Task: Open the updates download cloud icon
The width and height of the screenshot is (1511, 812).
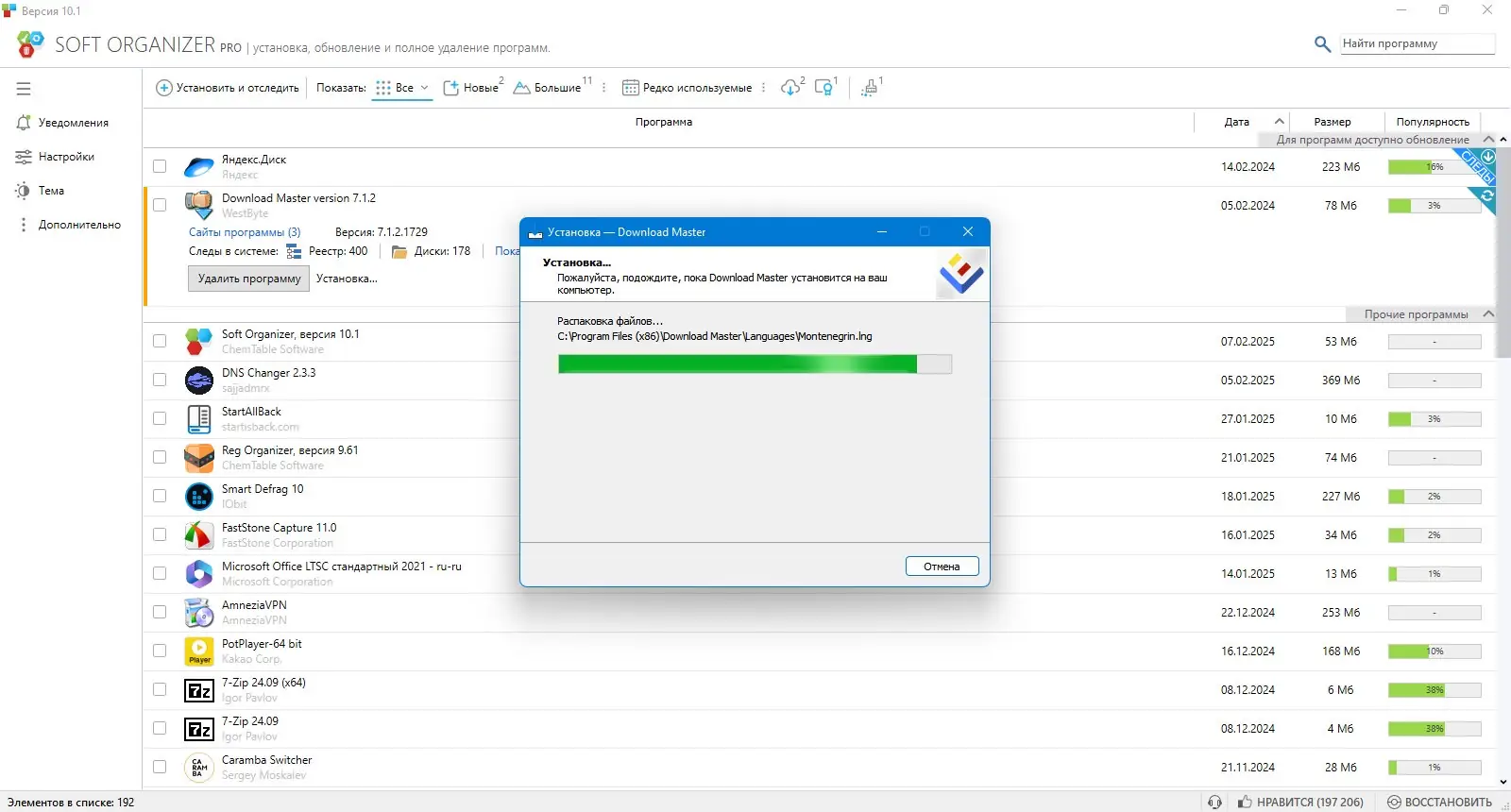Action: tap(790, 88)
